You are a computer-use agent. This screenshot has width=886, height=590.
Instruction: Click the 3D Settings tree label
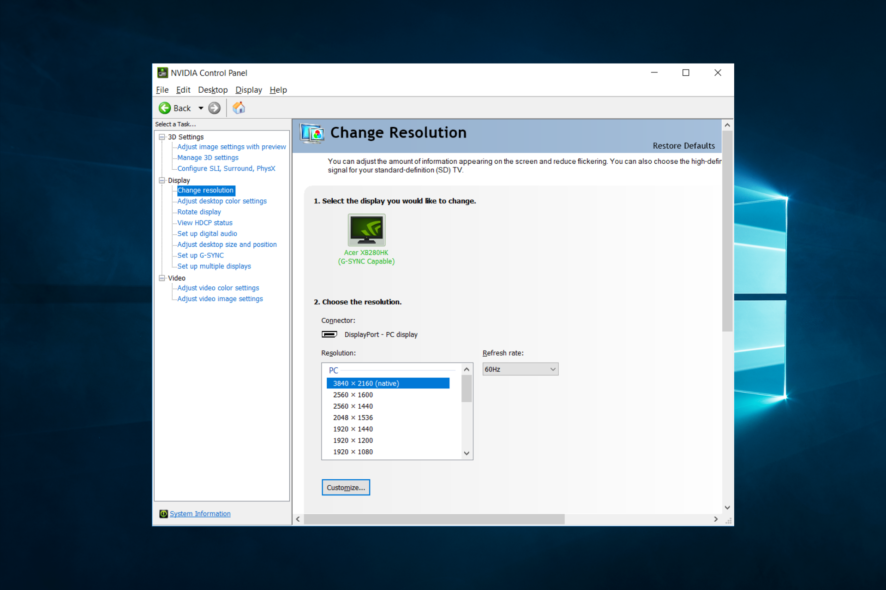click(x=186, y=137)
